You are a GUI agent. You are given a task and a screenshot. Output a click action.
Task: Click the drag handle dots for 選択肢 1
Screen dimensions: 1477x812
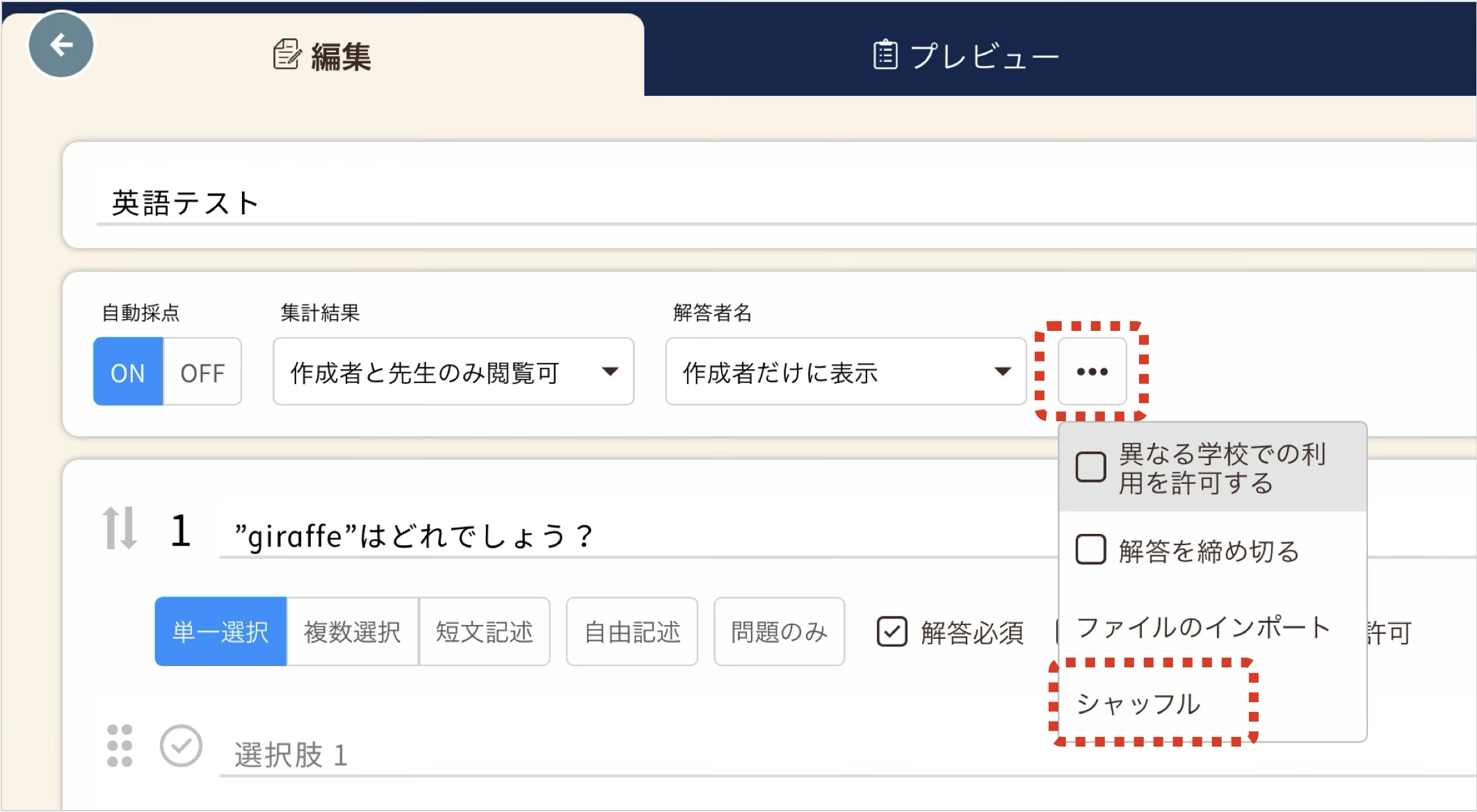click(120, 746)
